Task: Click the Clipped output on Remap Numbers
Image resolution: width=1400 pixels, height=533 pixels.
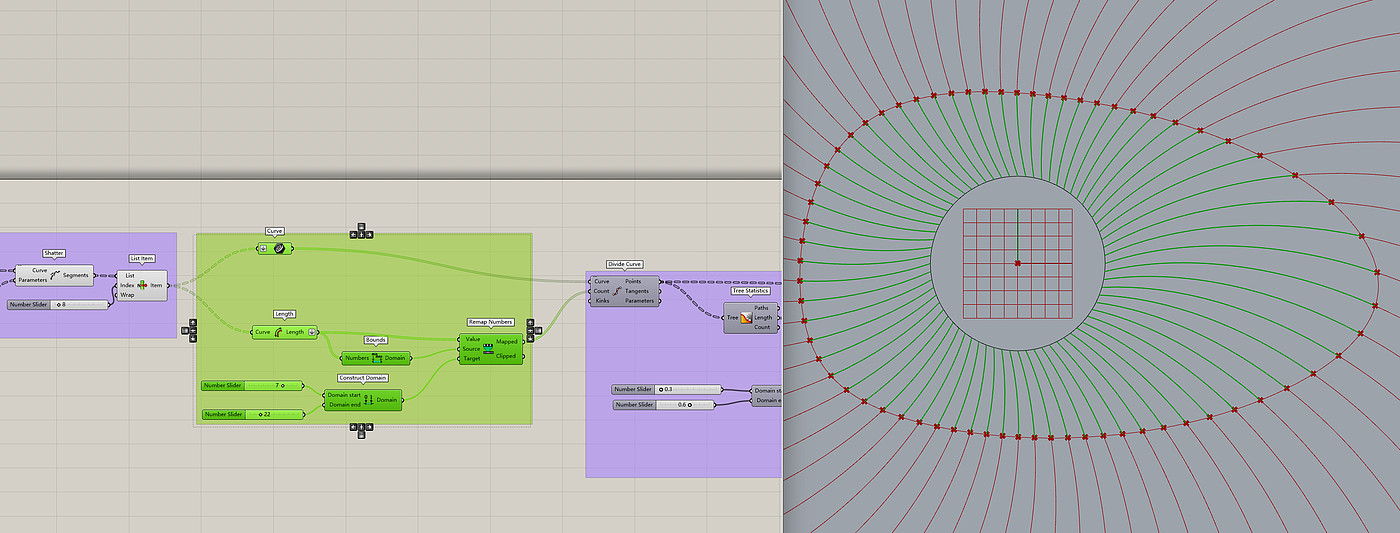Action: [506, 356]
